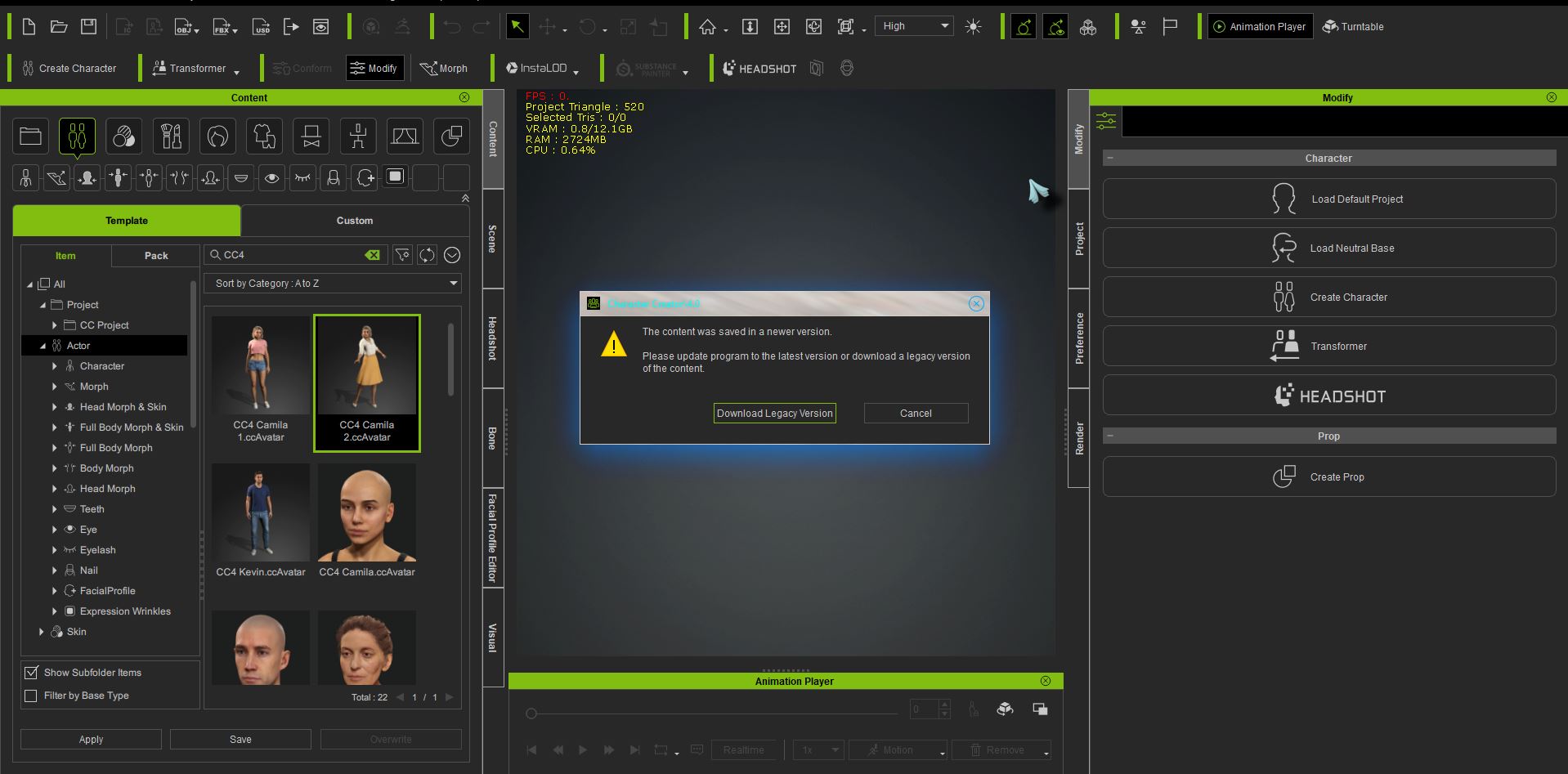Click the refresh content icon

427,255
